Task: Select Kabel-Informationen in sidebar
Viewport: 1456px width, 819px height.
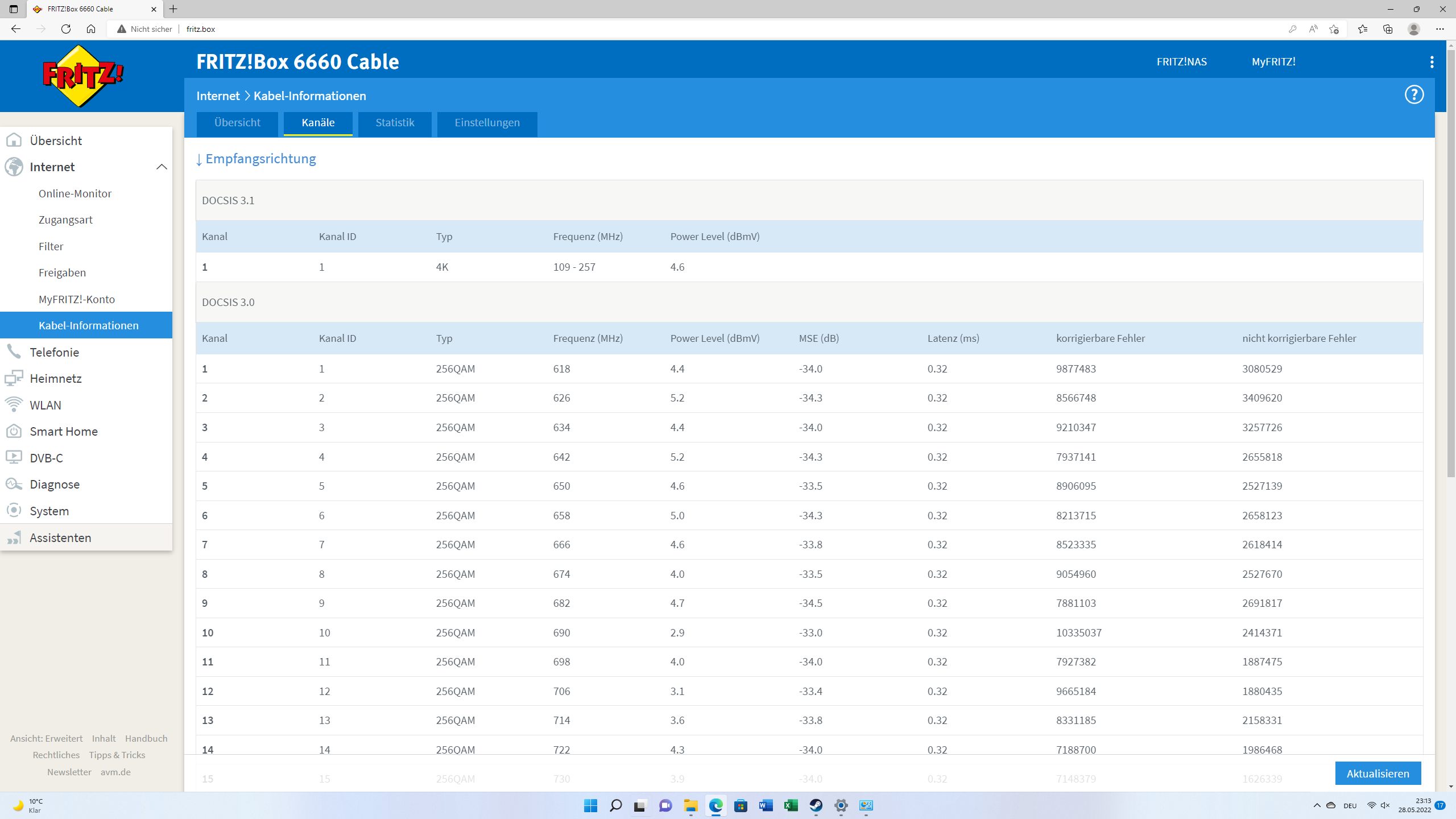Action: pyautogui.click(x=86, y=325)
